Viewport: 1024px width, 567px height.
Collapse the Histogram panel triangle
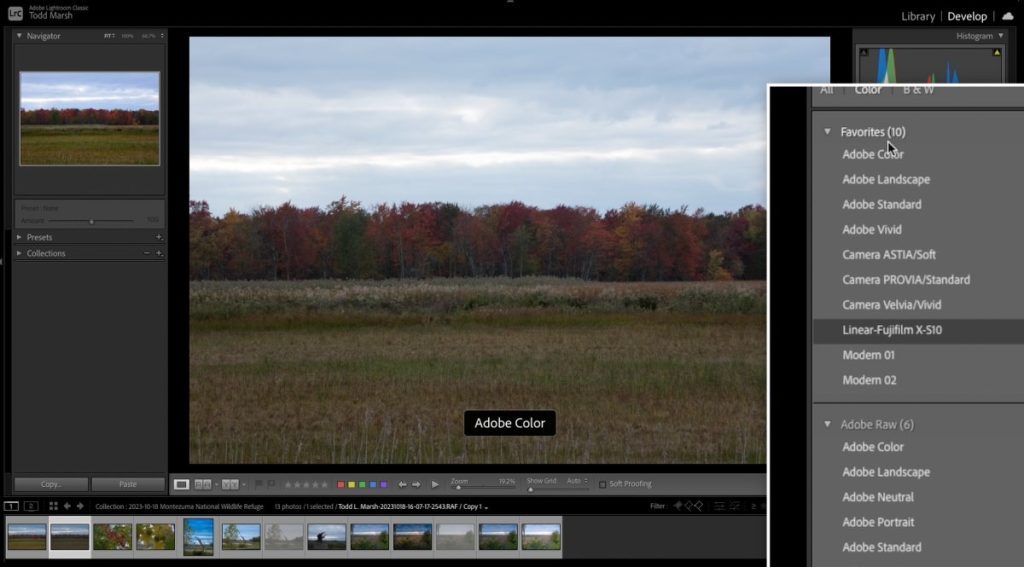(1000, 36)
